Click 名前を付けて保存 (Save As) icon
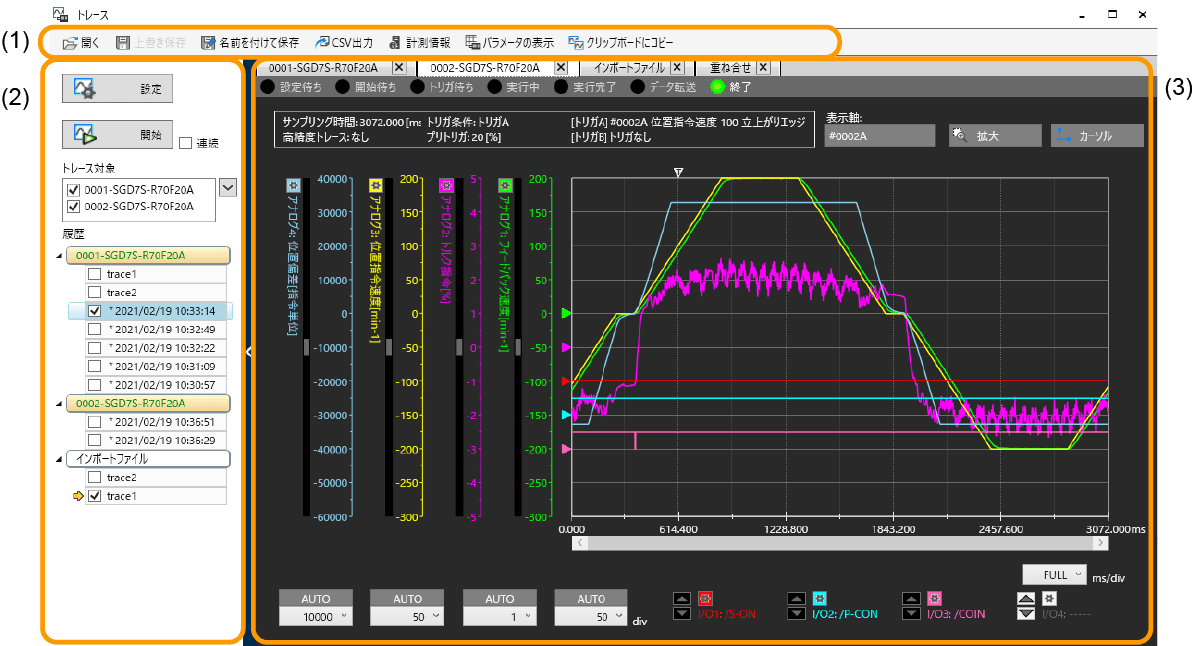The height and width of the screenshot is (646, 1192). (x=208, y=43)
